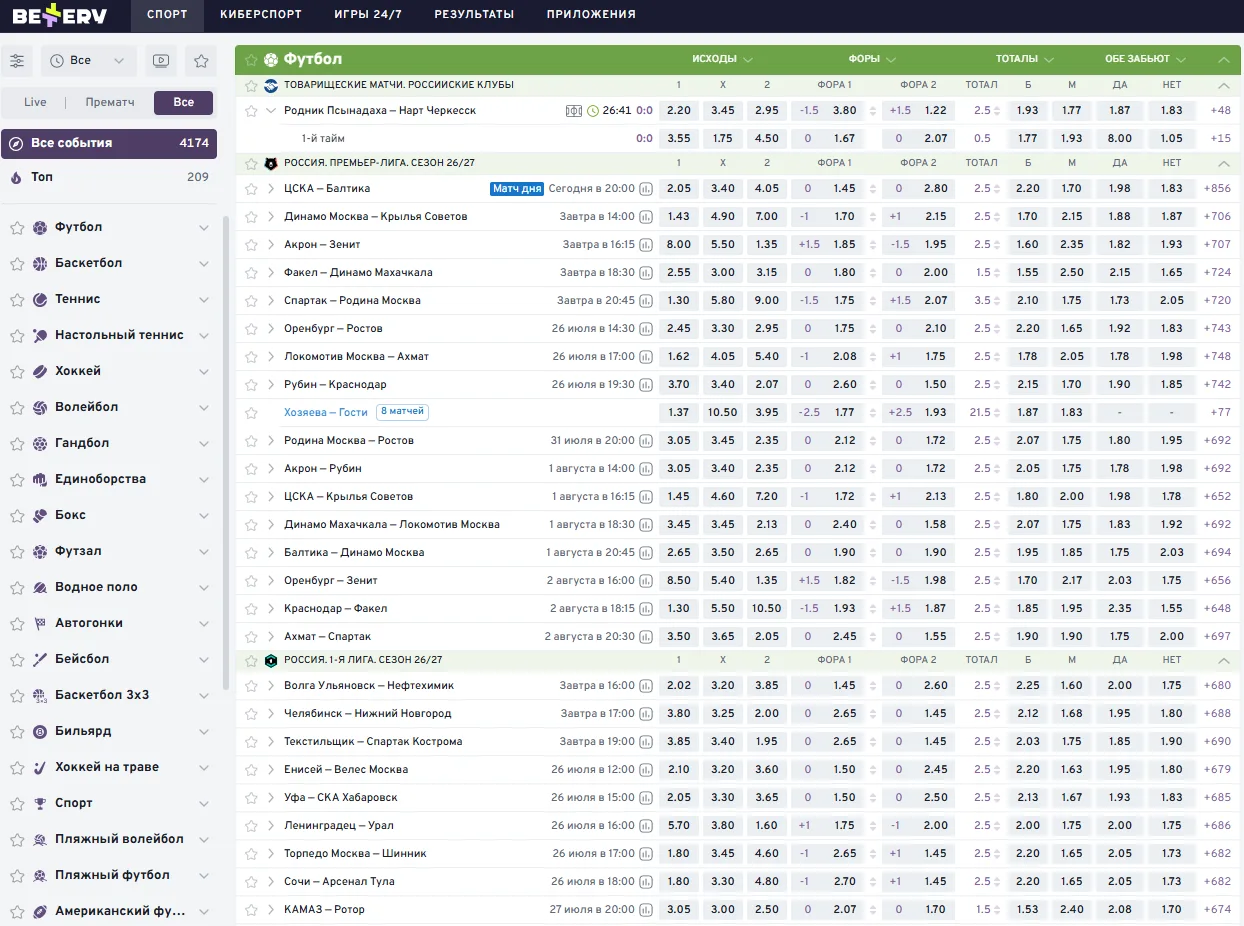Screen dimensions: 1244x926
Task: Open statistics icon for ЦСКА – Балтика
Action: 646,188
